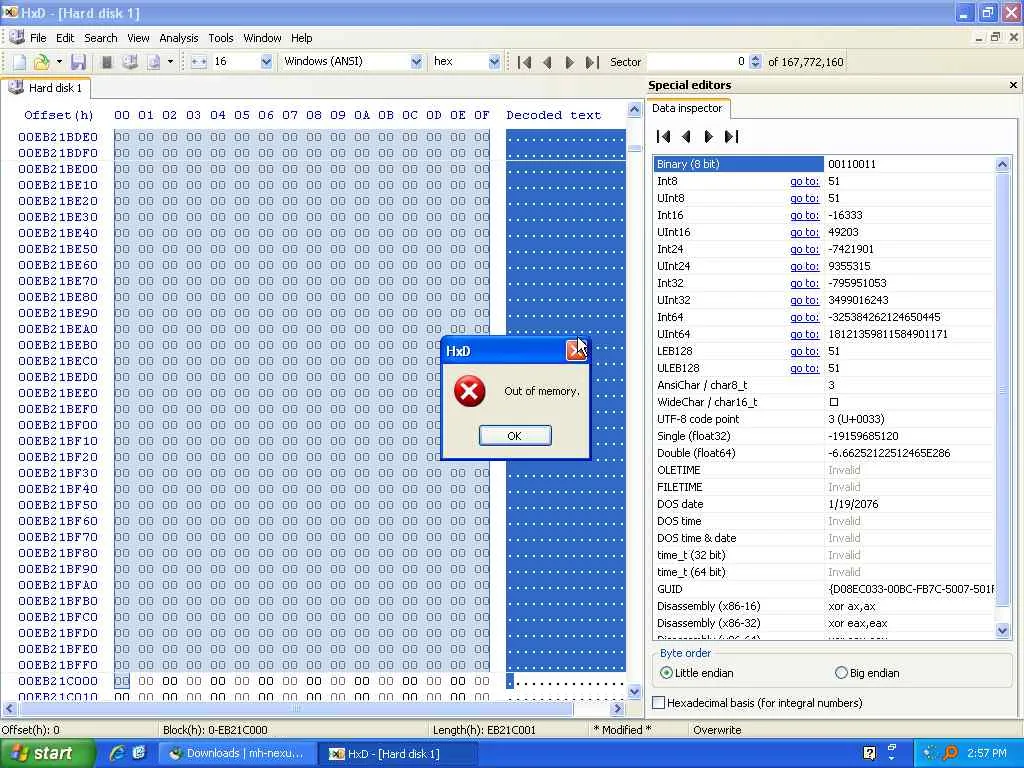Screen dimensions: 1024x768
Task: Click OK in the Out of memory dialog
Action: point(515,436)
